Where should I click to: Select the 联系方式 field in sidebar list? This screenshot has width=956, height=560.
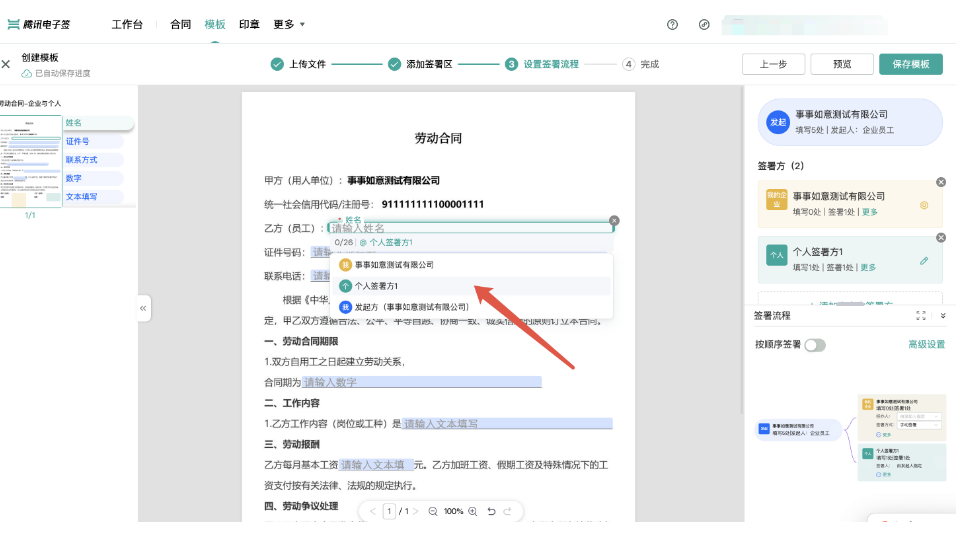point(94,160)
